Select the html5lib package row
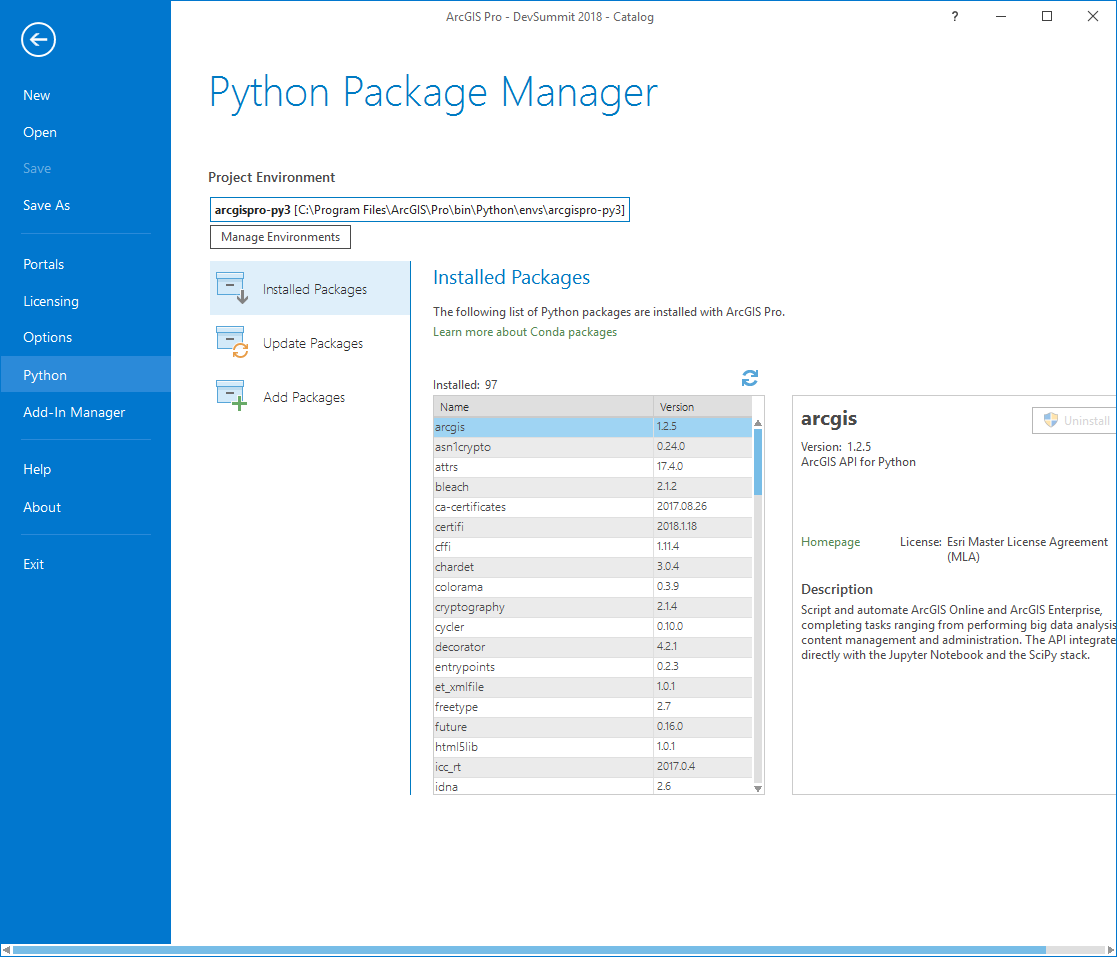This screenshot has width=1117, height=957. pos(593,746)
